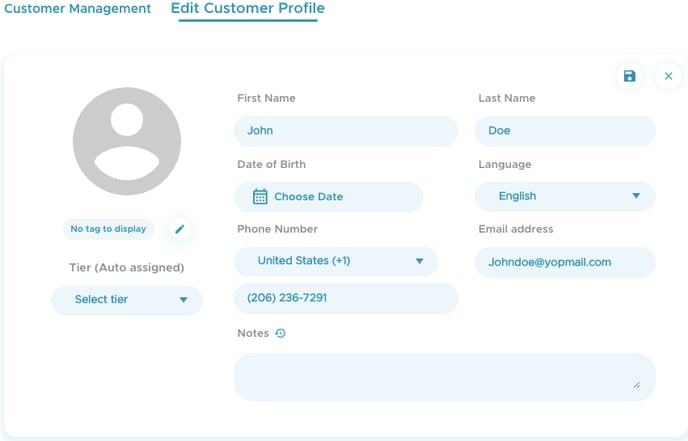Screen dimensions: 688x441
Task: Click the No tag to display chip
Action: pyautogui.click(x=108, y=229)
